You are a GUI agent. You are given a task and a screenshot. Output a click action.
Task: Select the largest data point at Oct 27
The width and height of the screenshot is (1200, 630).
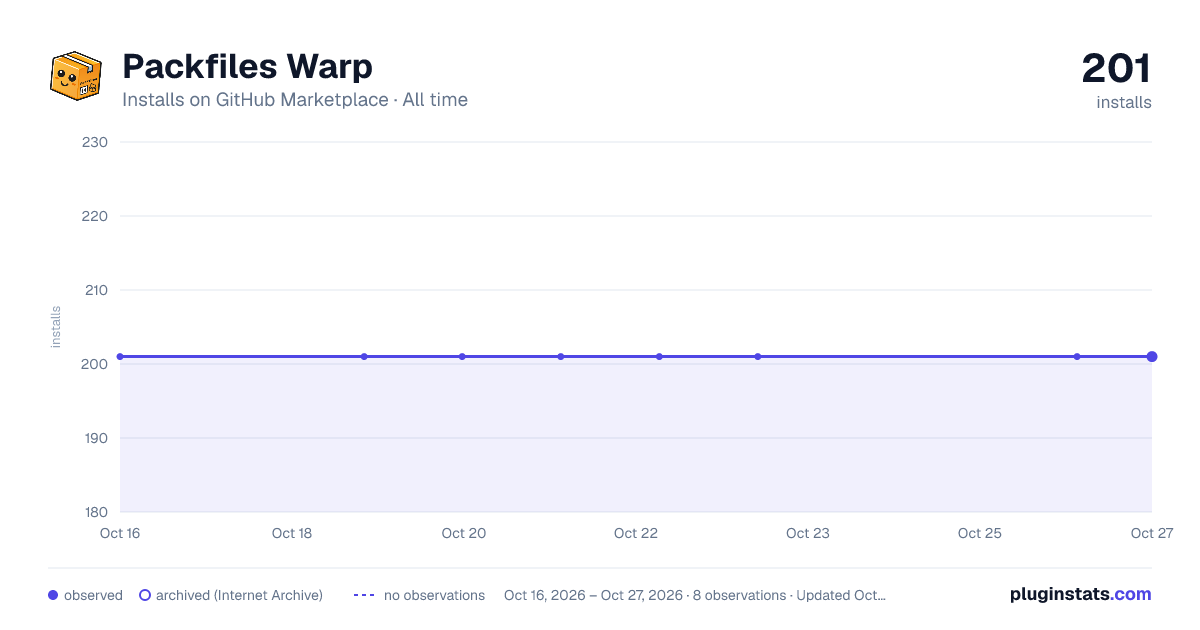[1152, 356]
